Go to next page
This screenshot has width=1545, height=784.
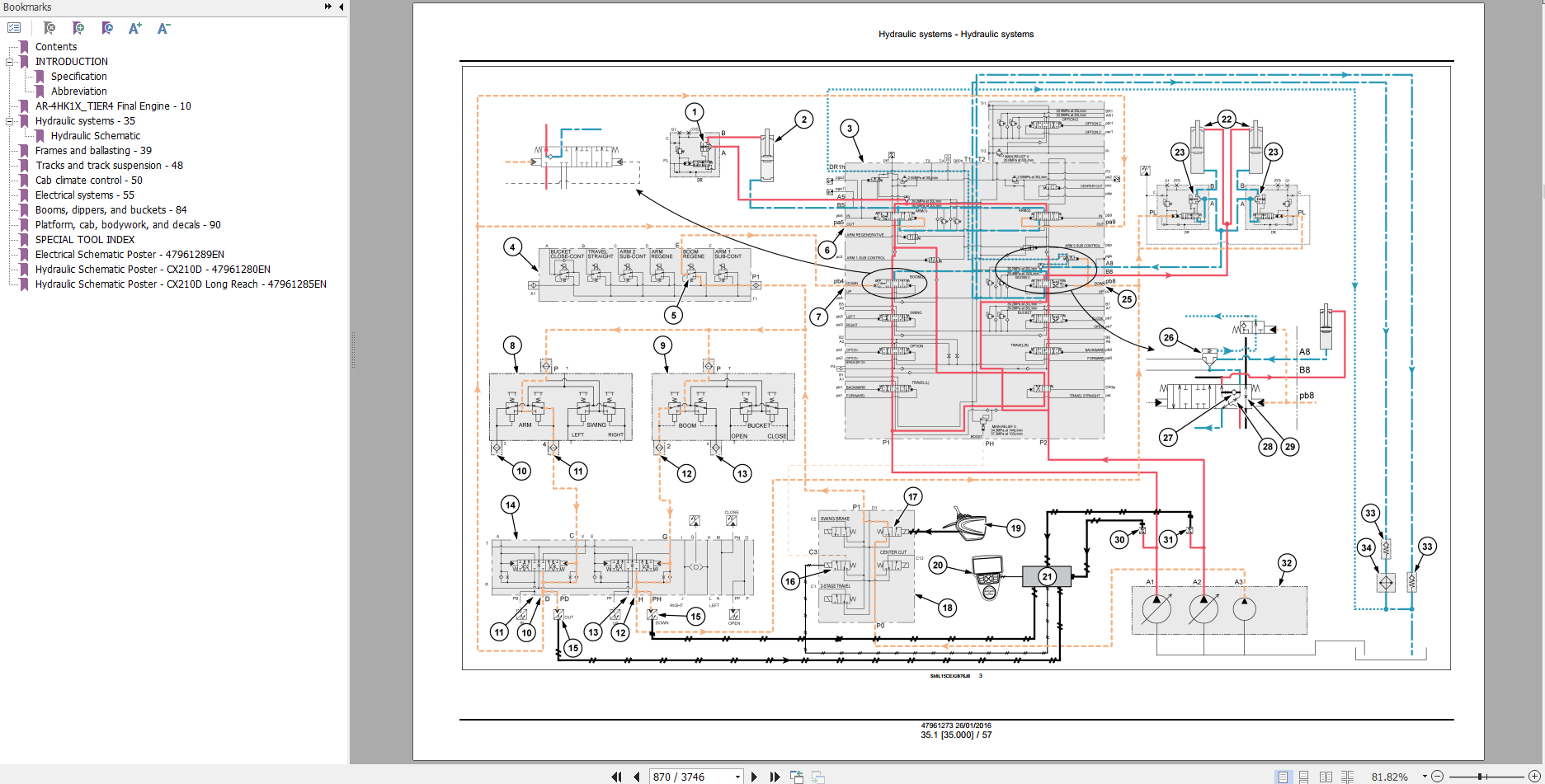coord(754,777)
